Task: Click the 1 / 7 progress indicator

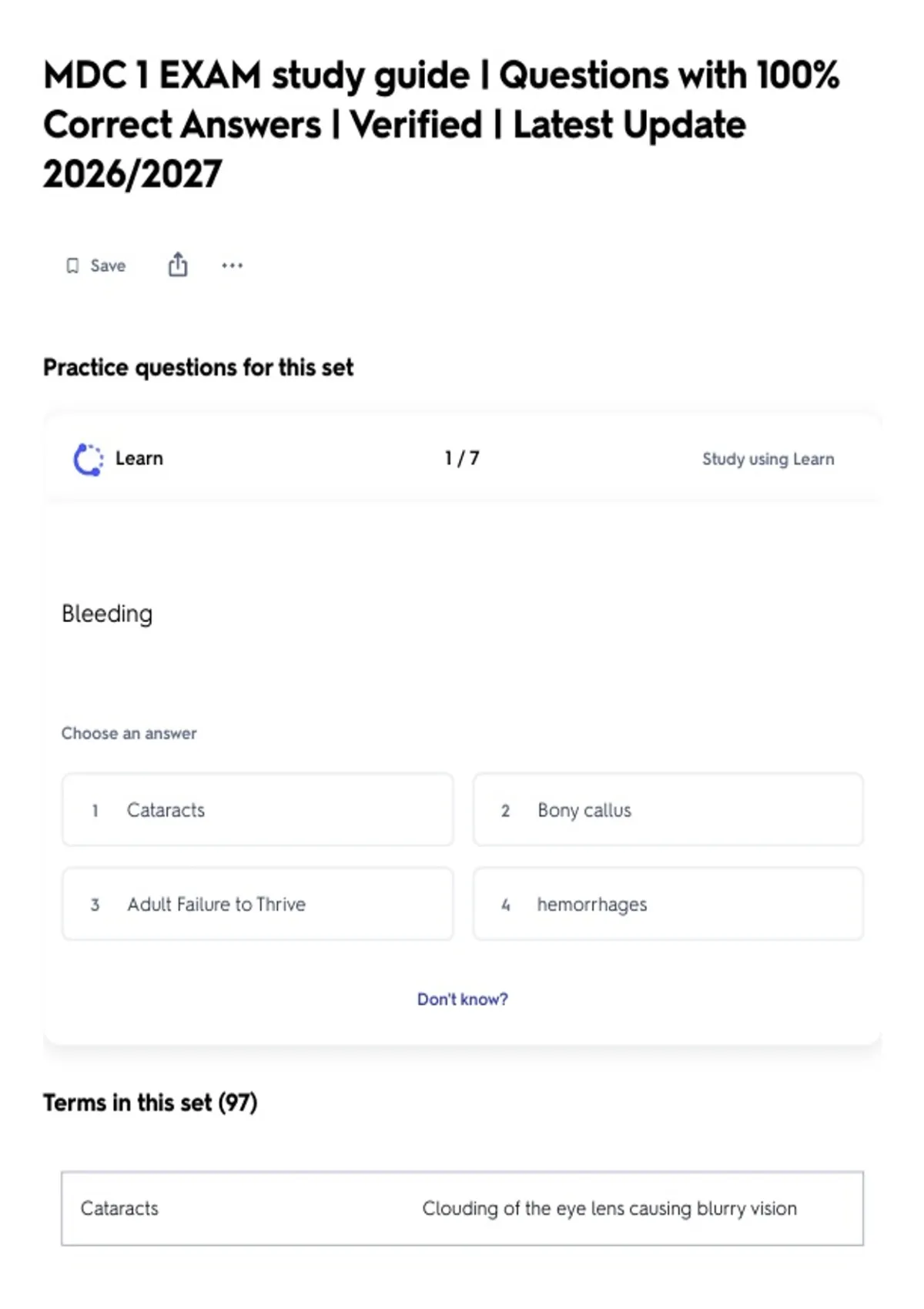Action: tap(462, 458)
